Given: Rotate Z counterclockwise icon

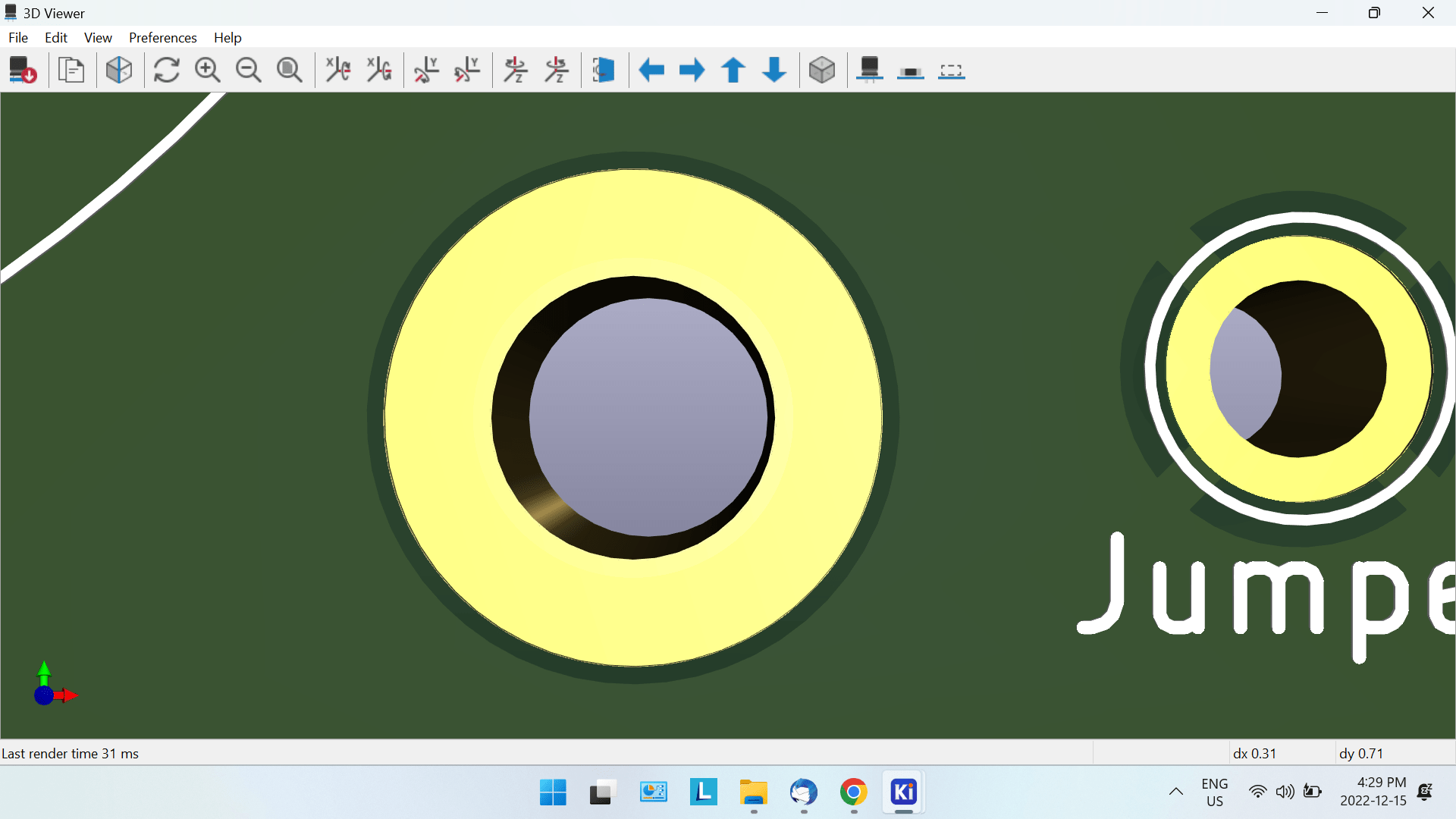Looking at the screenshot, I should (557, 70).
